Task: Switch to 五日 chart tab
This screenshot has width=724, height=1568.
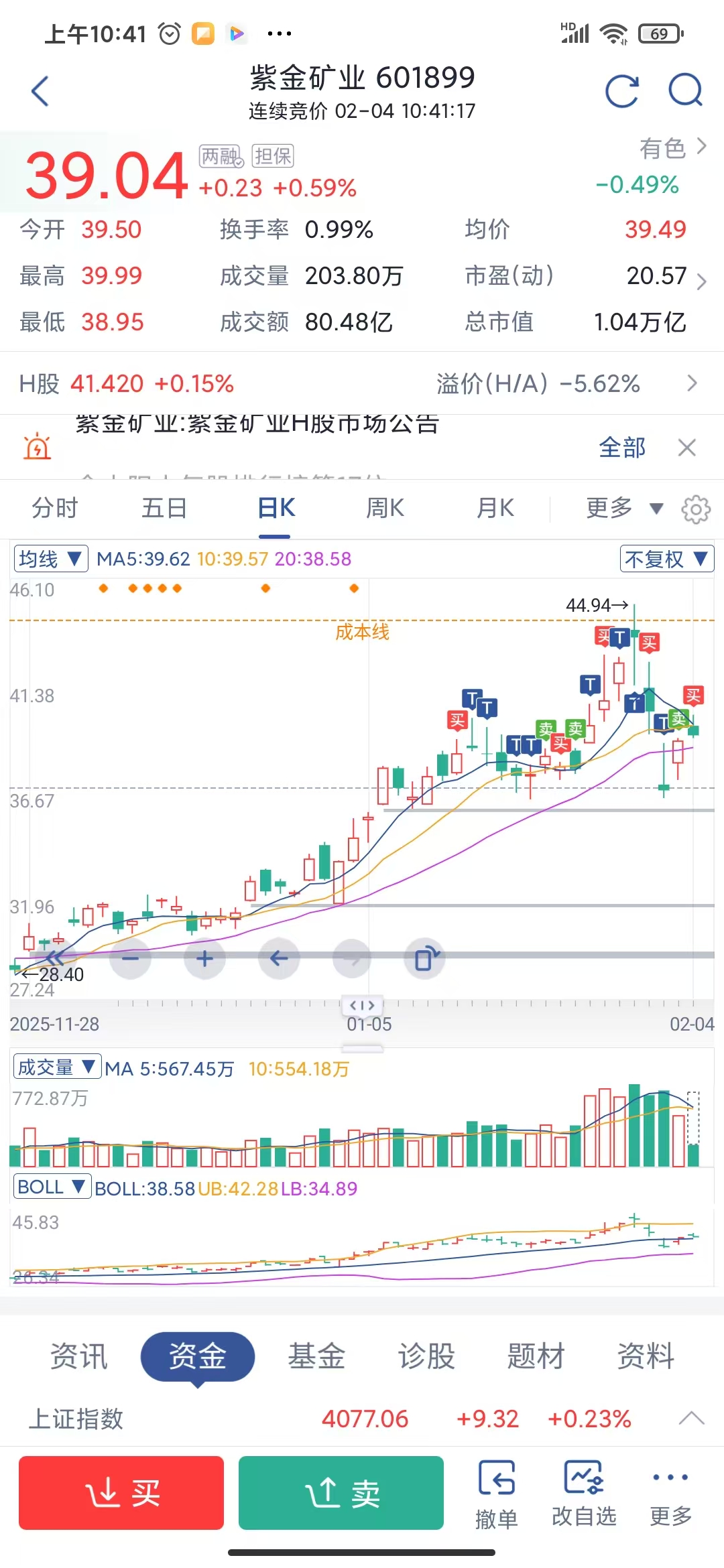Action: pos(164,509)
